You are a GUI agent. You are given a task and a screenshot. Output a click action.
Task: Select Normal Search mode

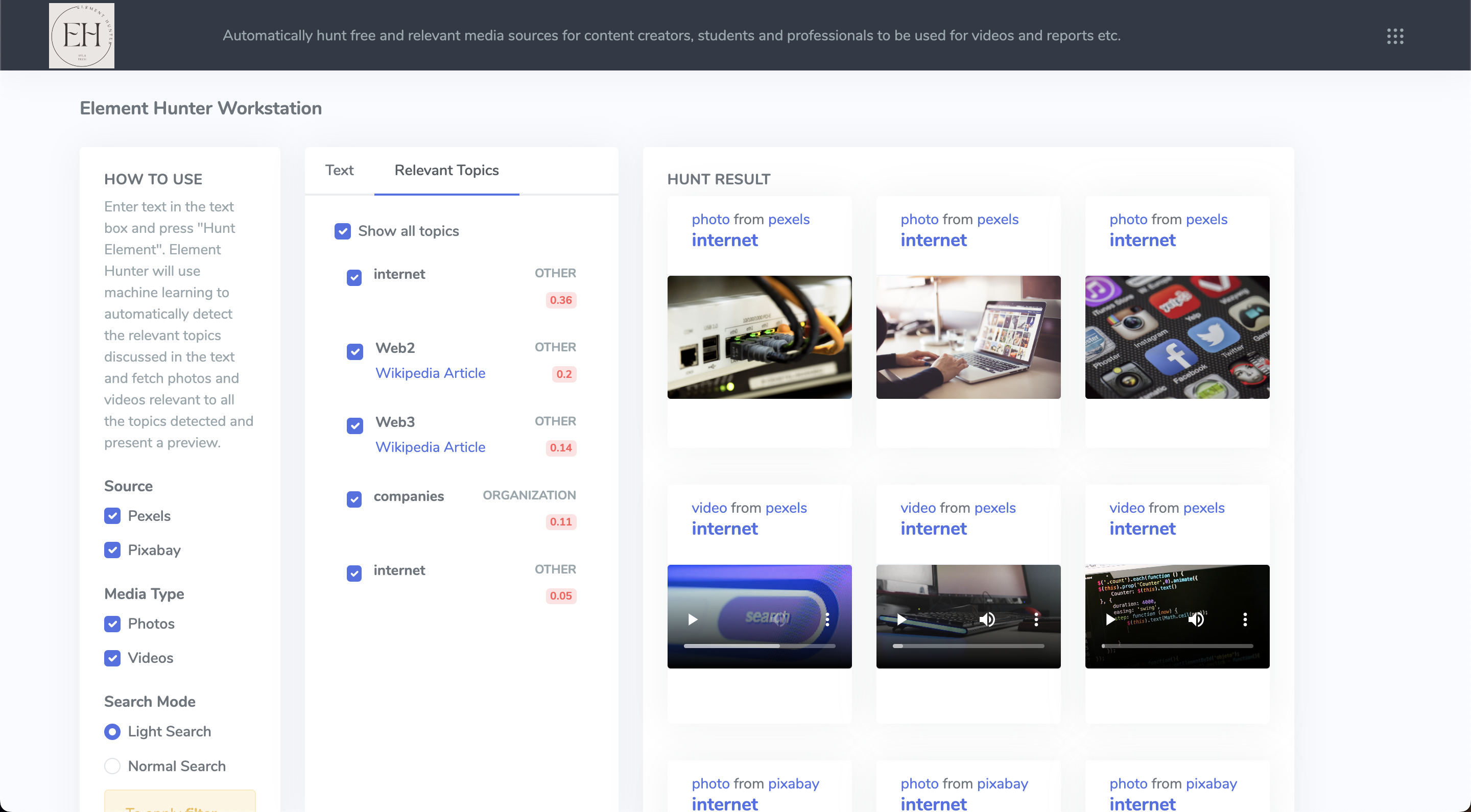tap(112, 766)
